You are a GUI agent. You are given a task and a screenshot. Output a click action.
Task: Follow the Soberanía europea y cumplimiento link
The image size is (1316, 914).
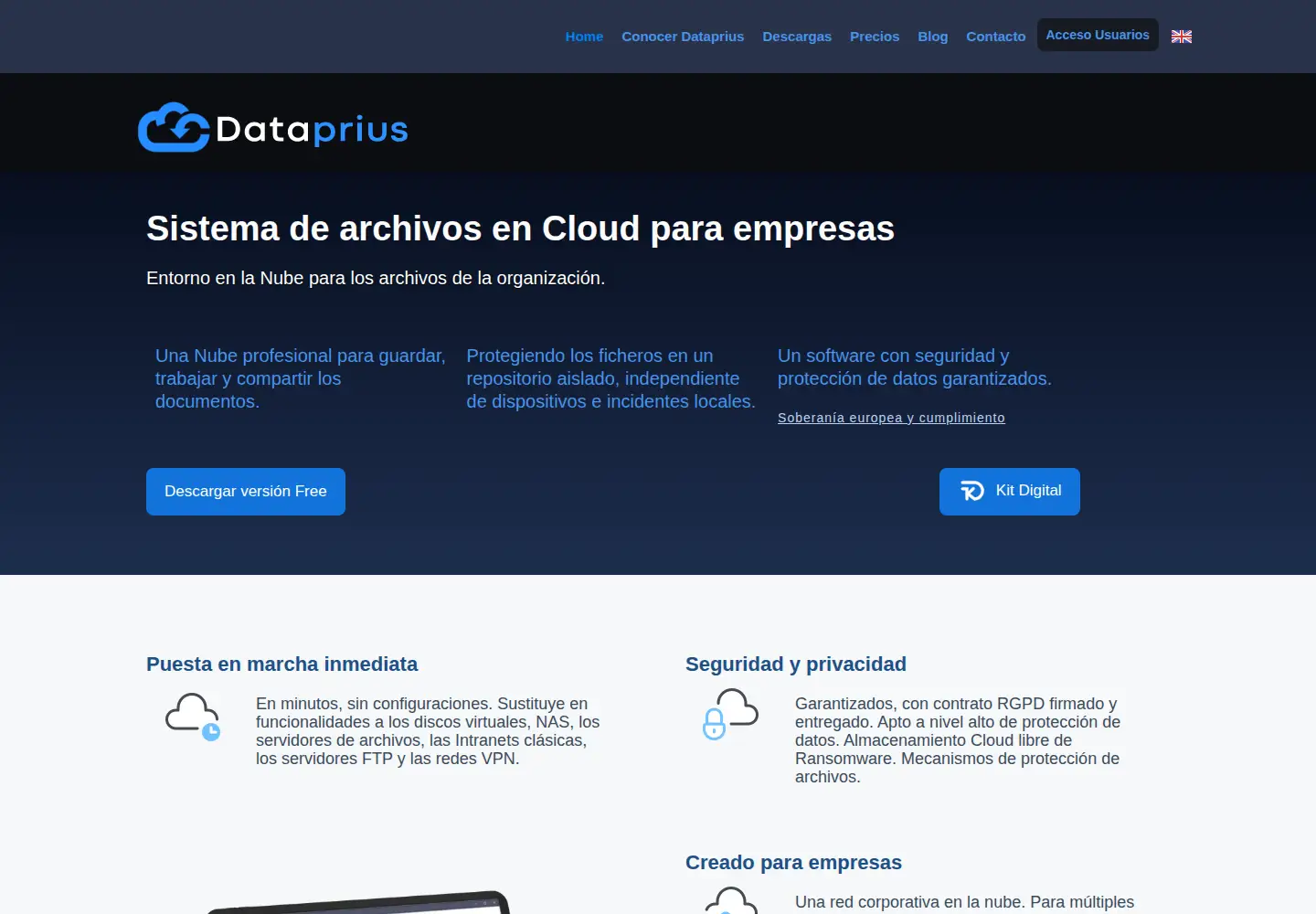tap(891, 418)
